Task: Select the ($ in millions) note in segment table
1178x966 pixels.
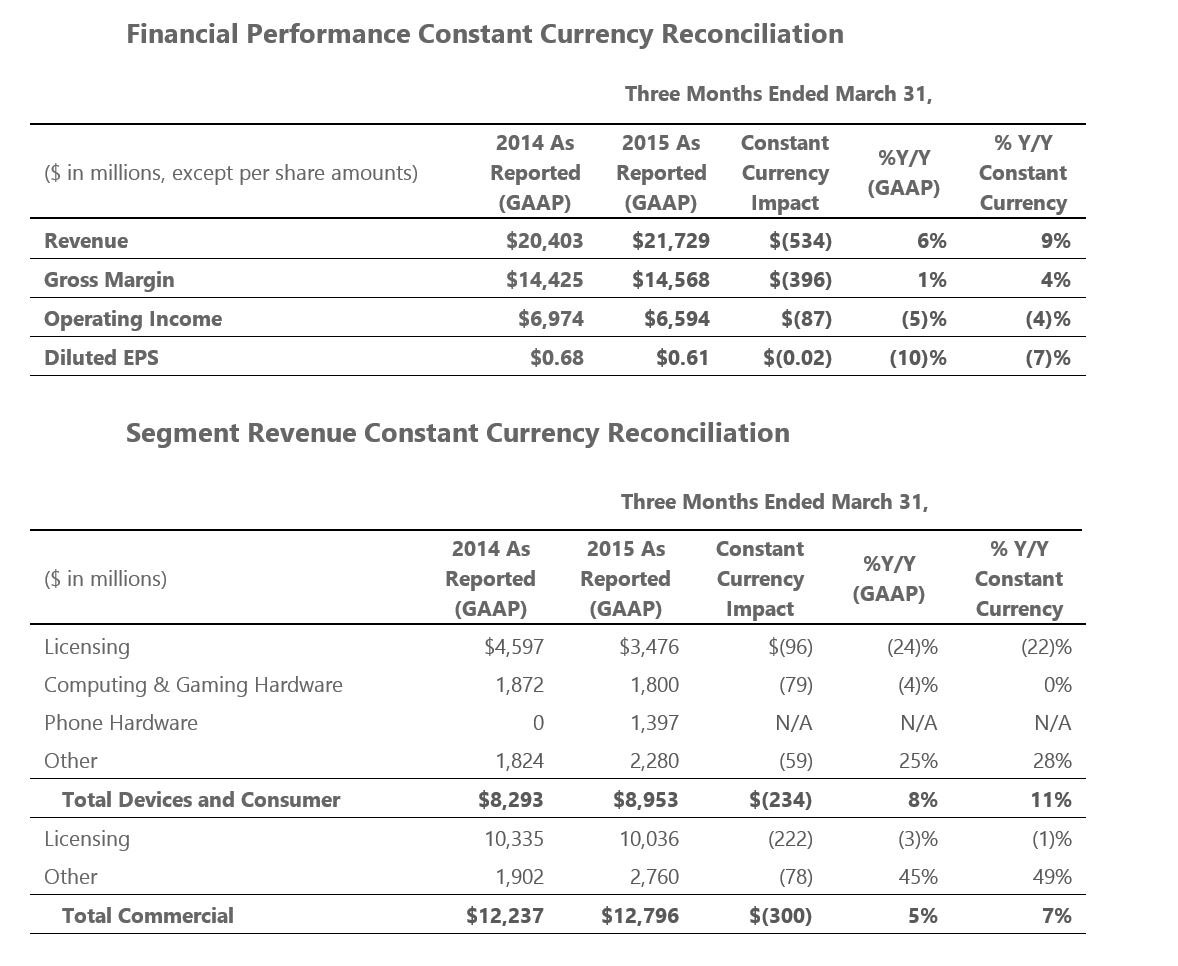Action: (x=105, y=579)
